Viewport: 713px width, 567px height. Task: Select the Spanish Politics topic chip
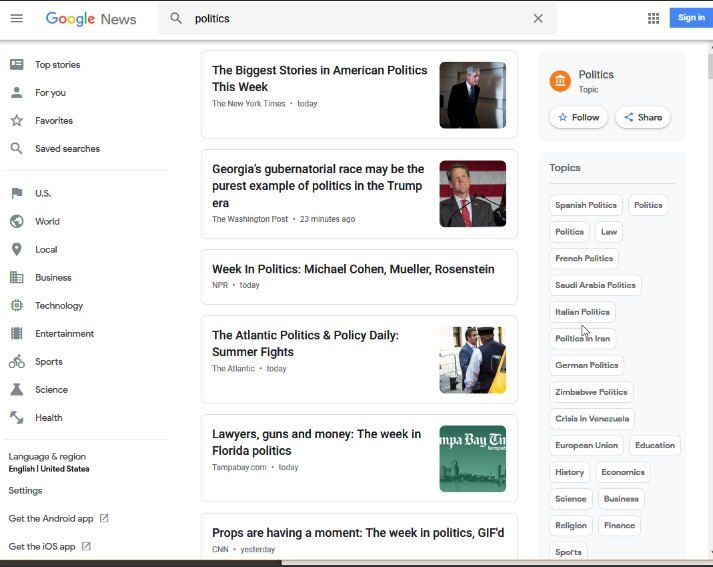[586, 205]
